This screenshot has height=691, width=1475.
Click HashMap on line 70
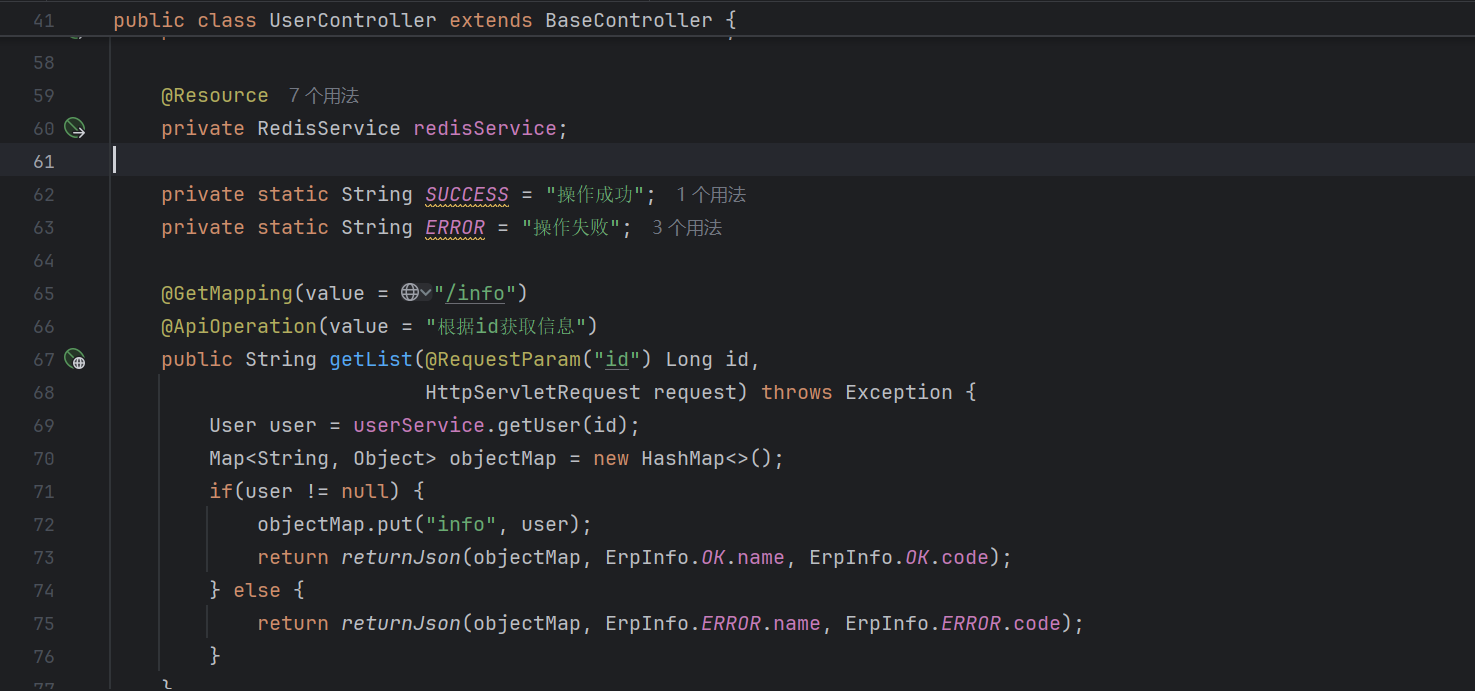click(x=683, y=458)
